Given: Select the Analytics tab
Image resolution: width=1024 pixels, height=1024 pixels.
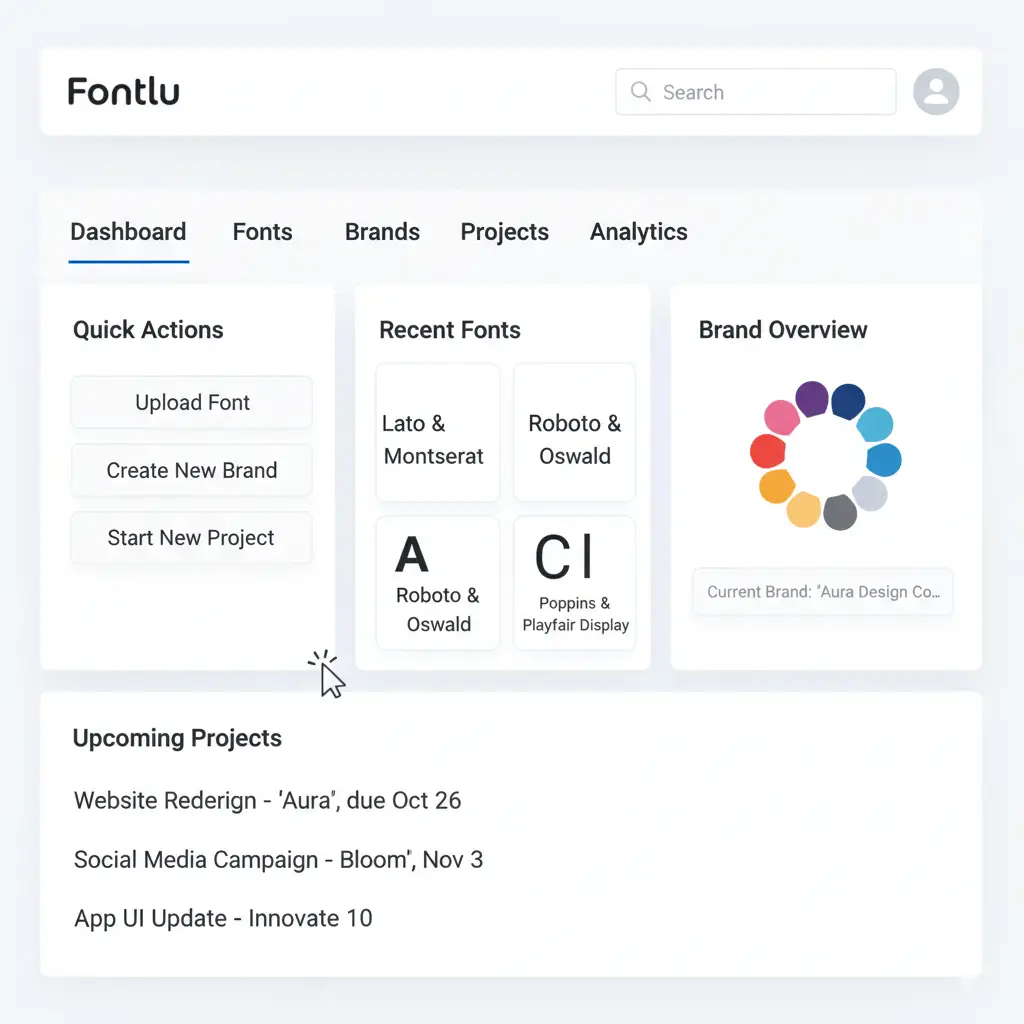Looking at the screenshot, I should pyautogui.click(x=638, y=232).
